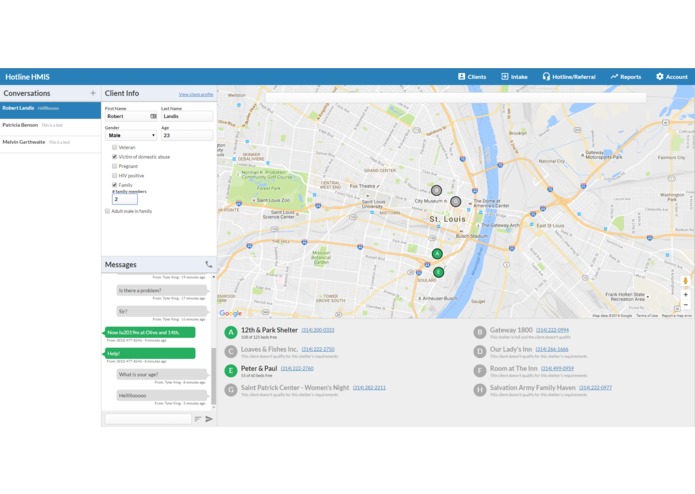Click gray F badge for Room at The Inn

[480, 370]
